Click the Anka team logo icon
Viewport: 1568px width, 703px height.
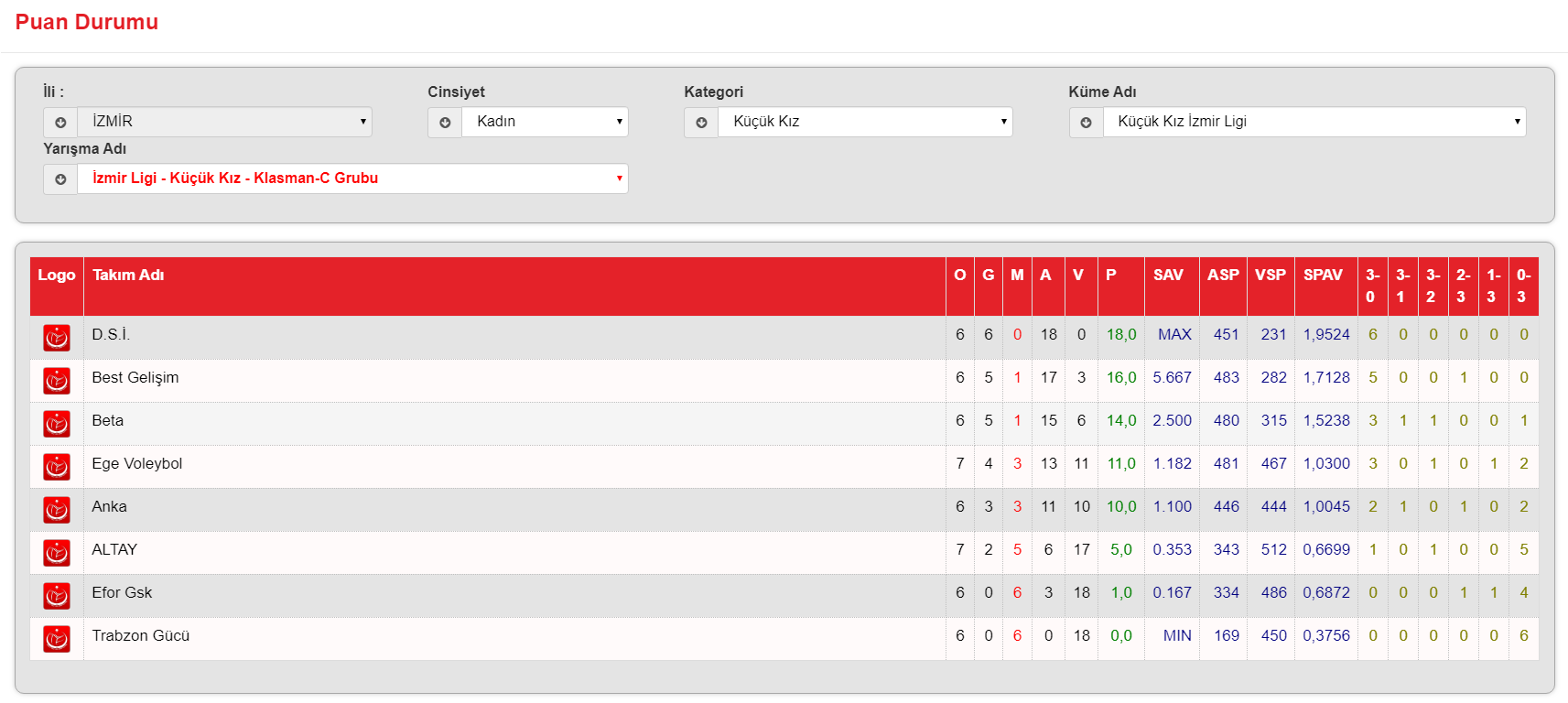pyautogui.click(x=57, y=510)
